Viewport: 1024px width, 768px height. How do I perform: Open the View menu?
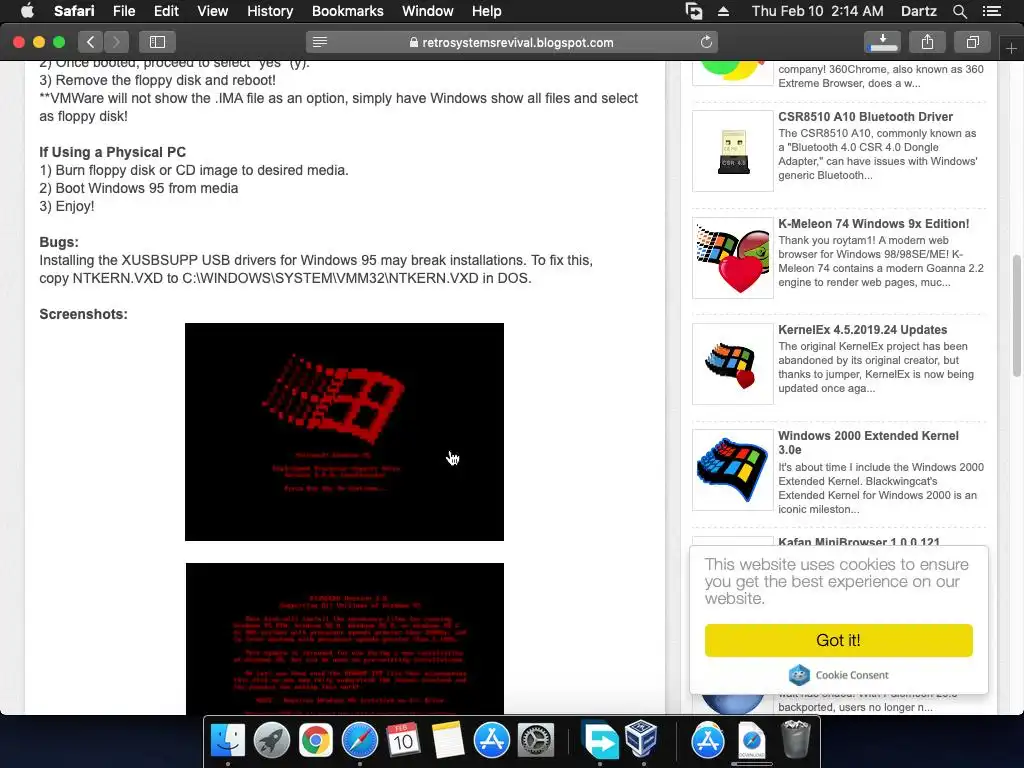[x=213, y=11]
